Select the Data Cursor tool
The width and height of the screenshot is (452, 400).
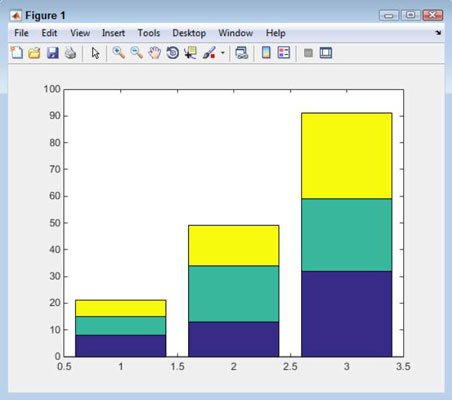click(x=190, y=53)
